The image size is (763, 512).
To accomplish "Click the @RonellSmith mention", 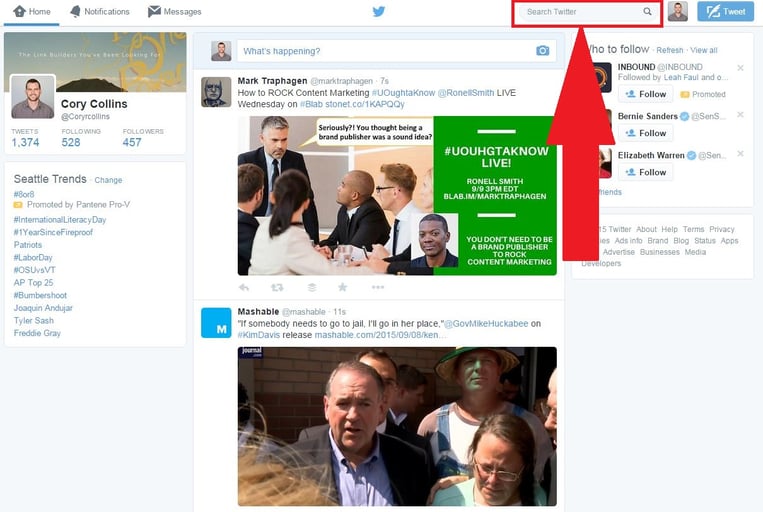I will coord(466,93).
